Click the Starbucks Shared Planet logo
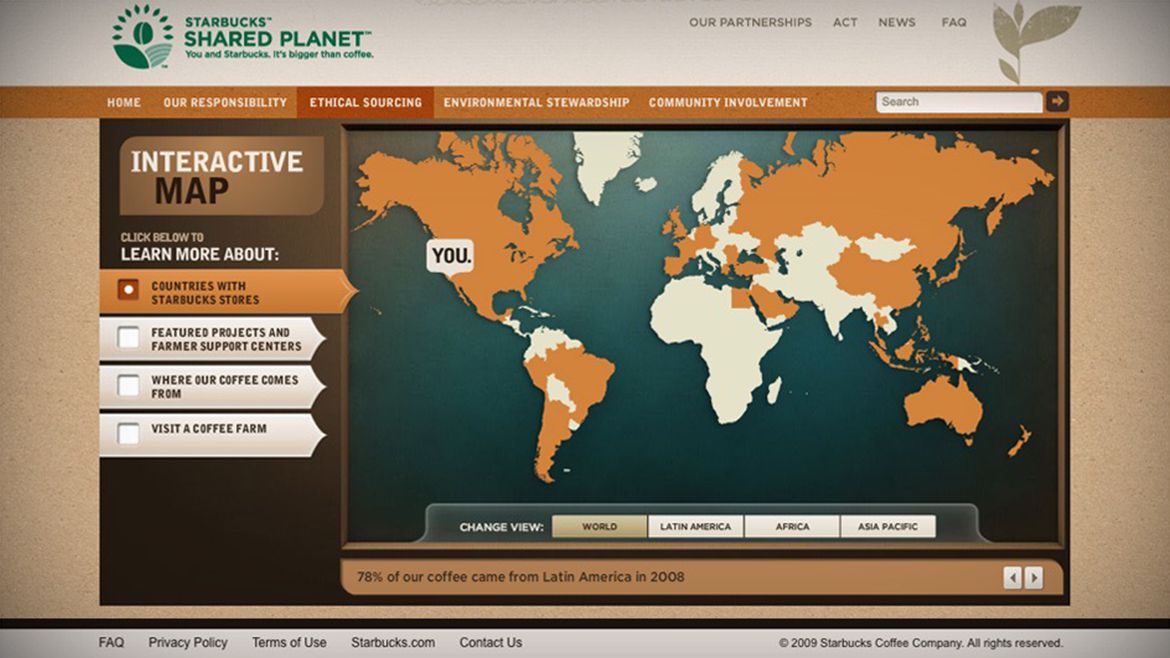Image resolution: width=1170 pixels, height=658 pixels. [x=243, y=37]
